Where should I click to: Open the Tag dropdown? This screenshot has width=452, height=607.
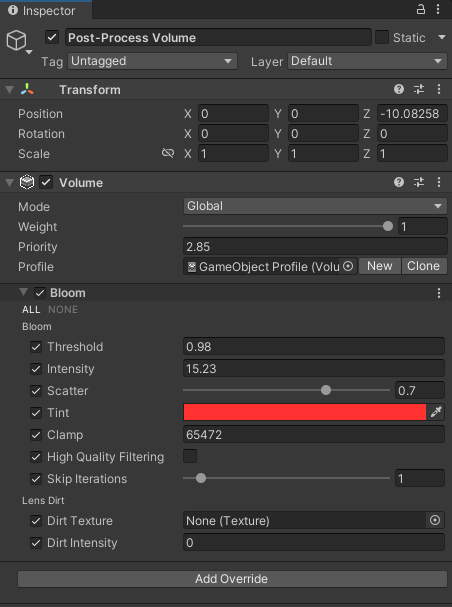click(152, 61)
